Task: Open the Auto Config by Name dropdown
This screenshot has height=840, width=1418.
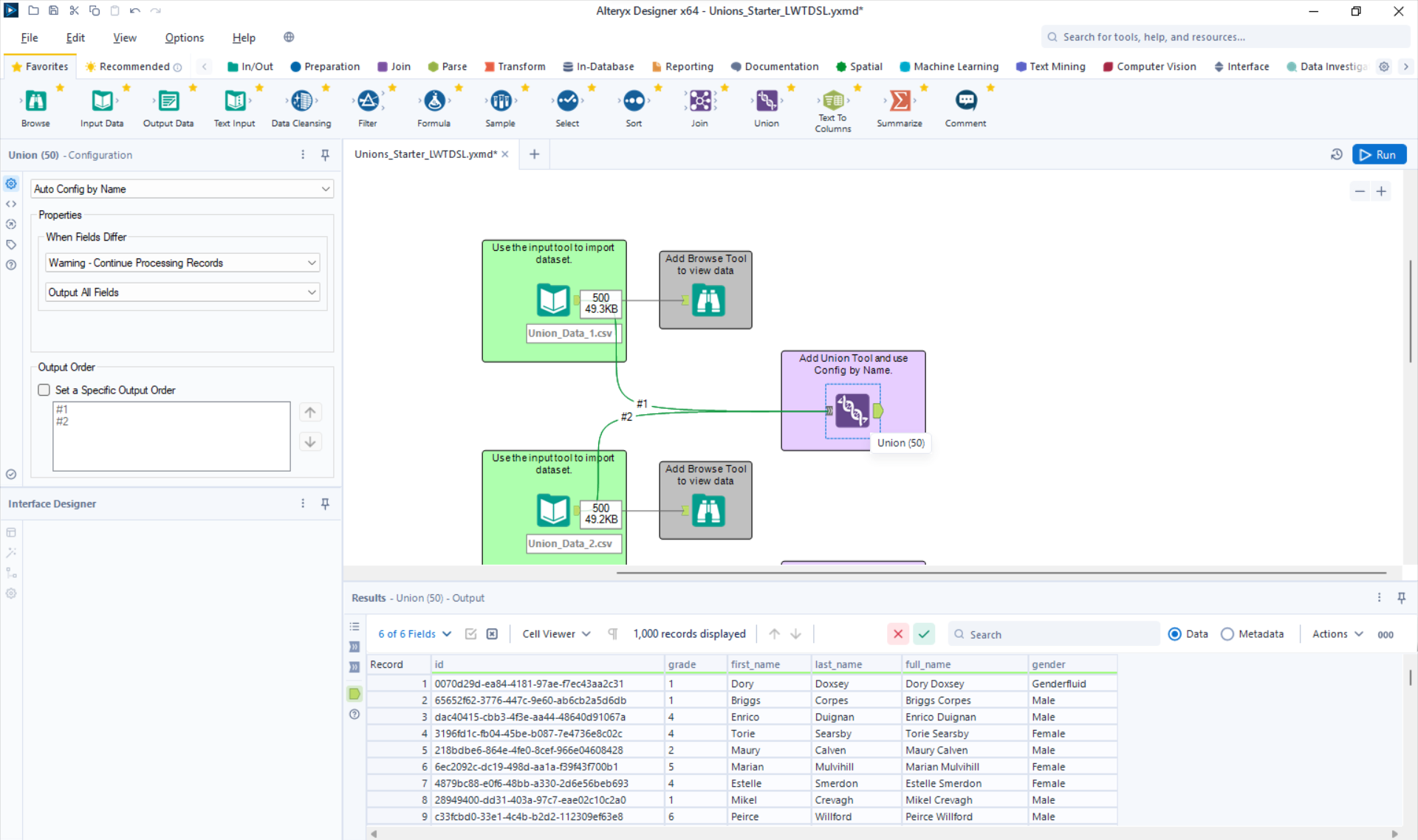Action: tap(182, 189)
